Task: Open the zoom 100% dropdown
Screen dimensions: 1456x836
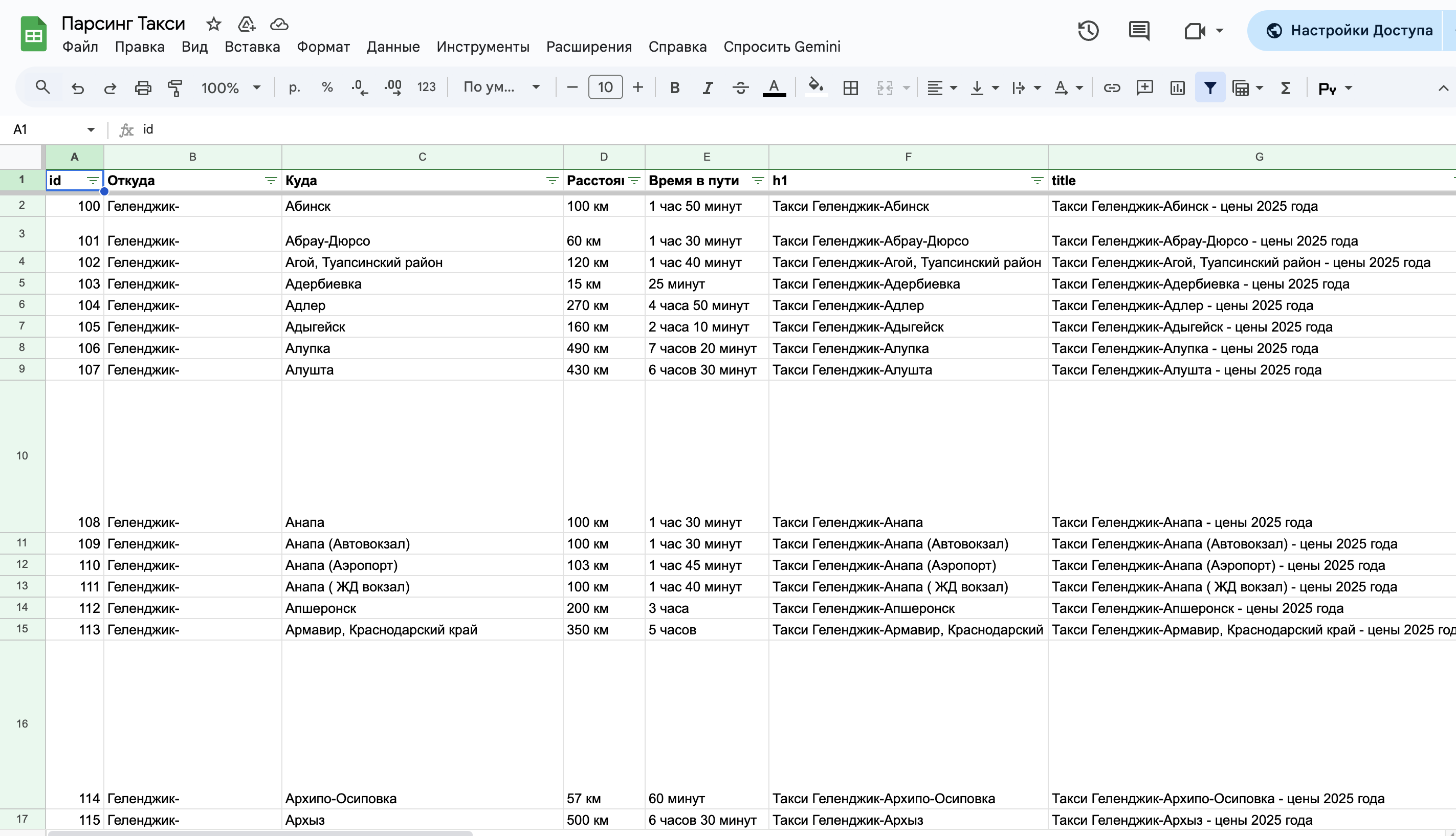Action: (230, 88)
